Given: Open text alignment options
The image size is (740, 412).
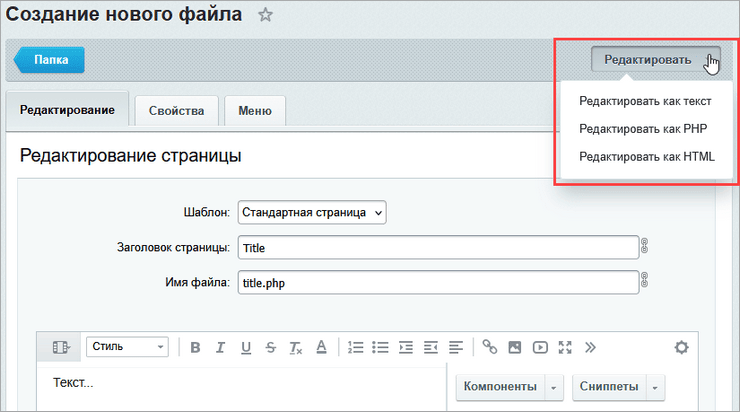Looking at the screenshot, I should (x=456, y=348).
